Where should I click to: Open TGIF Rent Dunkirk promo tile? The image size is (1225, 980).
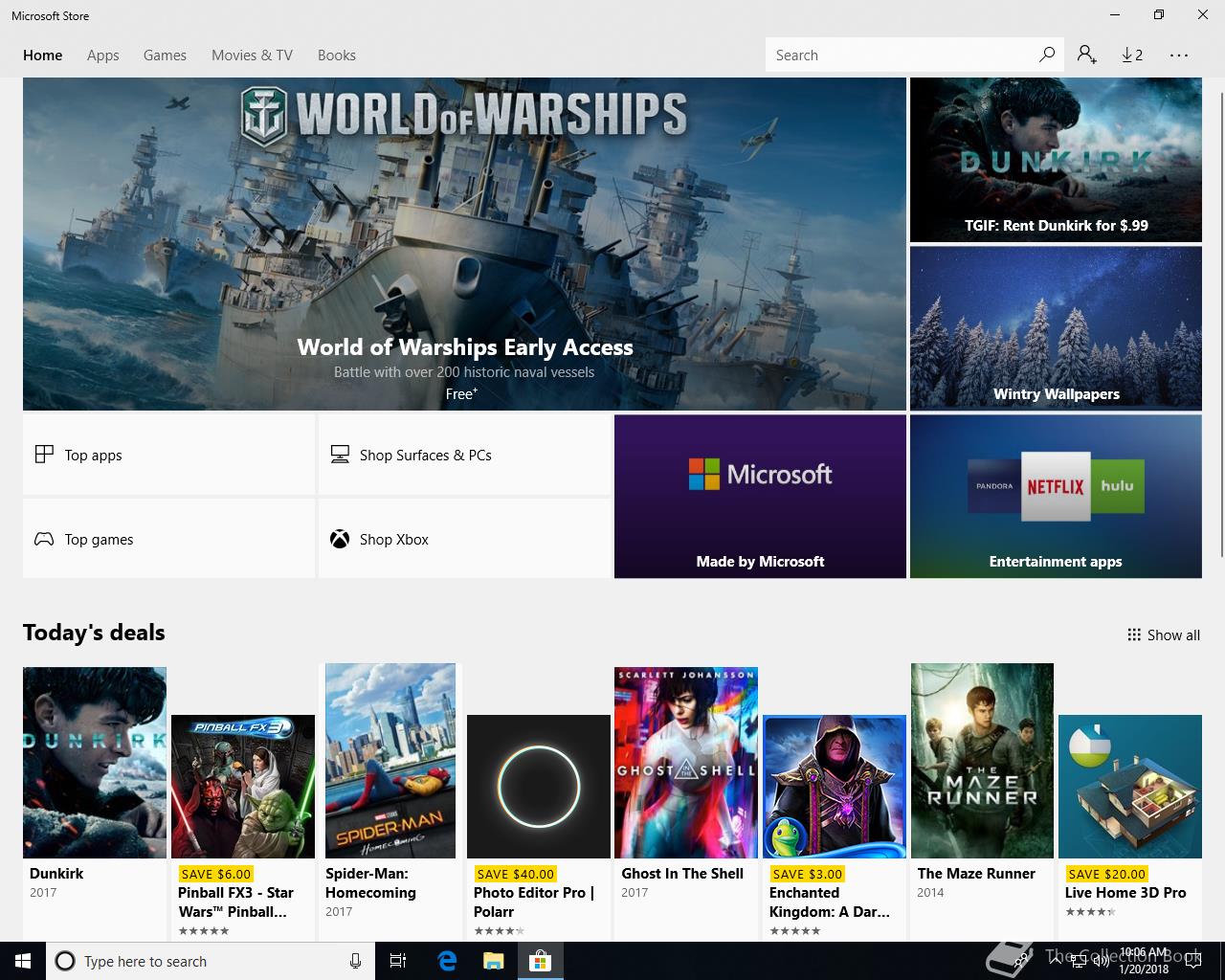tap(1056, 160)
